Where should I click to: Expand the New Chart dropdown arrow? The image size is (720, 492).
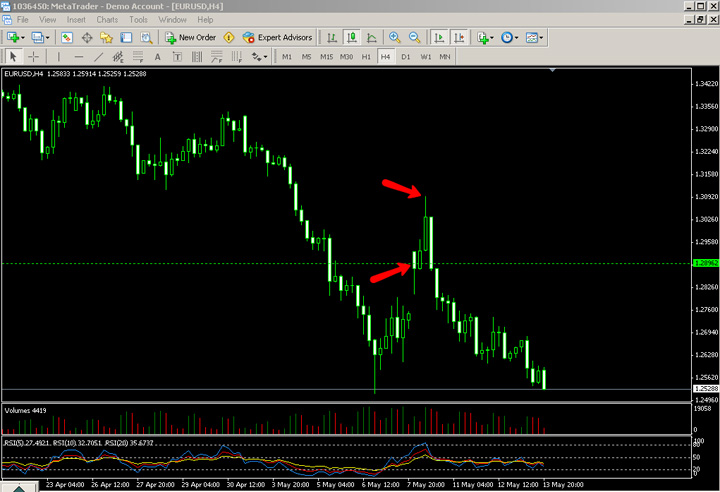tap(23, 38)
